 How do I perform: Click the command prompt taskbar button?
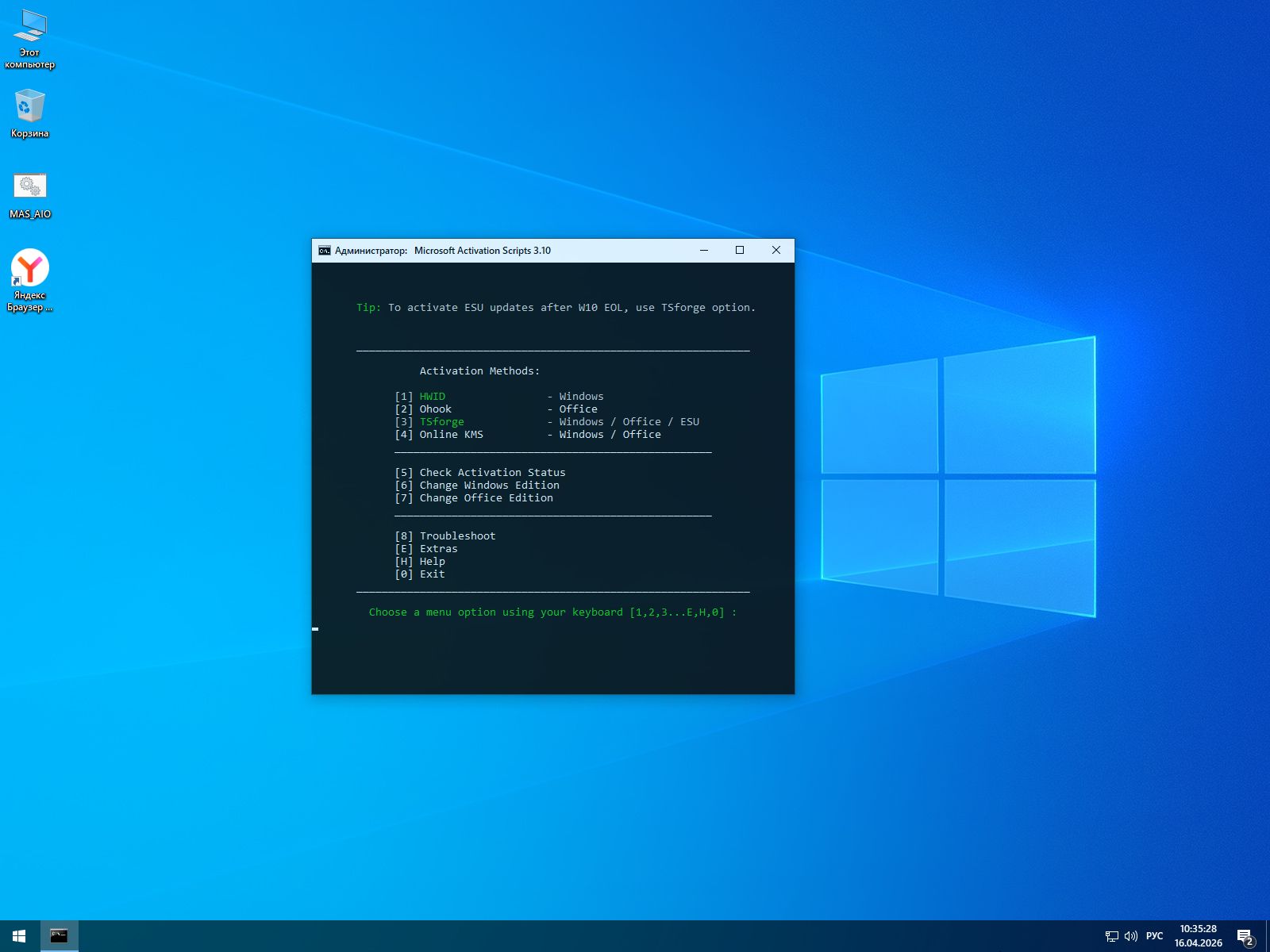click(x=59, y=936)
